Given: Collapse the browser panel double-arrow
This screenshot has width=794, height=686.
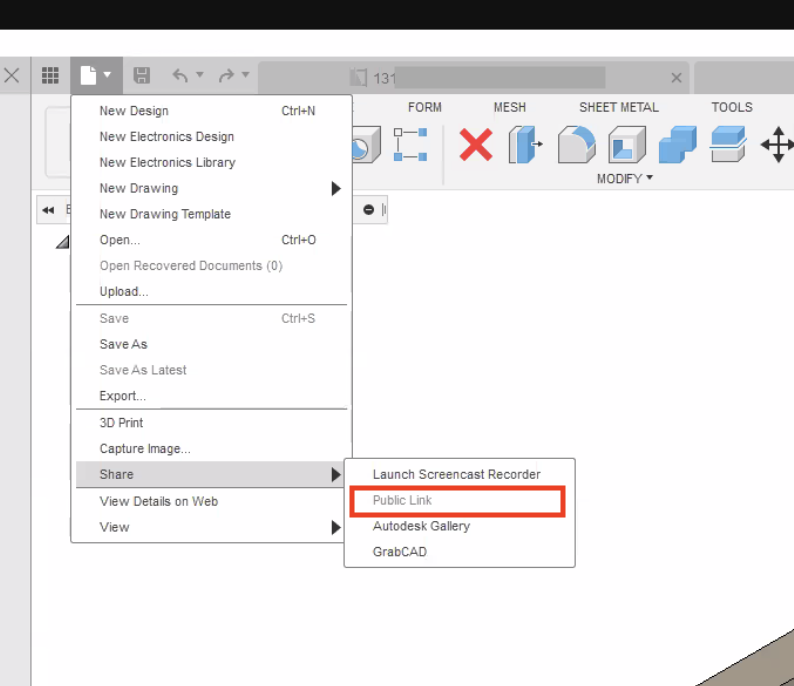Looking at the screenshot, I should click(48, 210).
